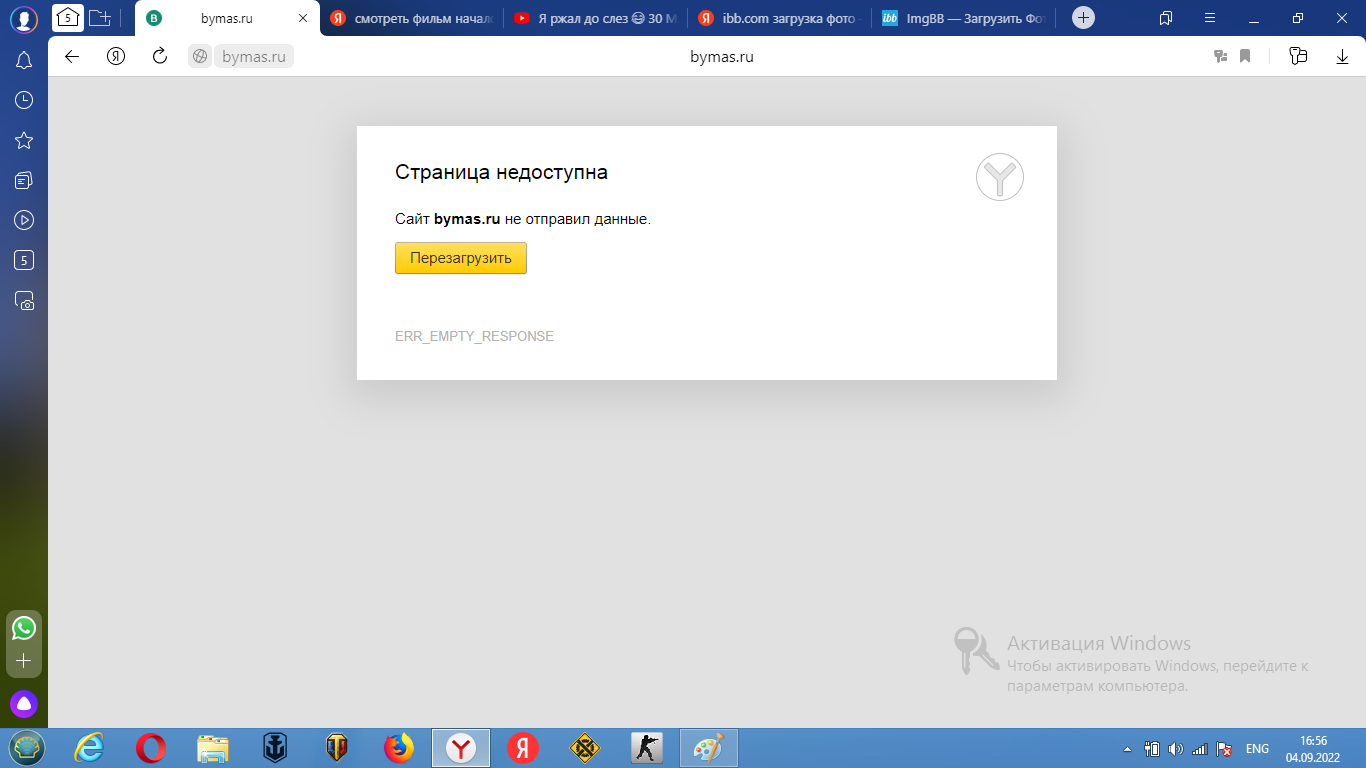Open Yandex home via Я icon

tap(116, 57)
